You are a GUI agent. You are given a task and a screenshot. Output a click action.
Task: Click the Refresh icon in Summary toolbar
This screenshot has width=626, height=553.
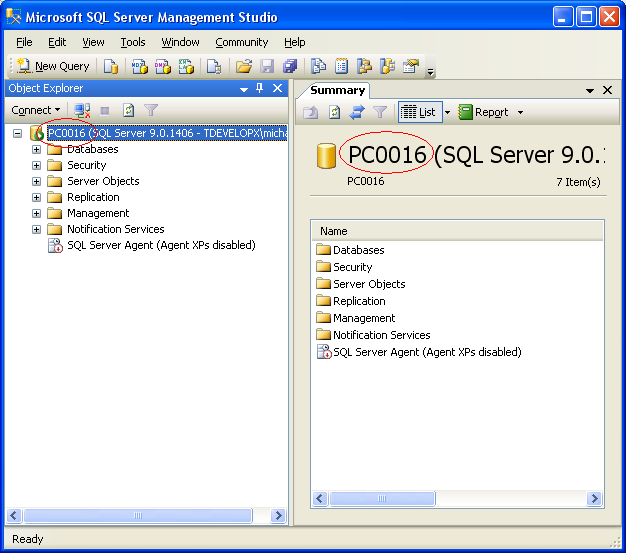[334, 112]
